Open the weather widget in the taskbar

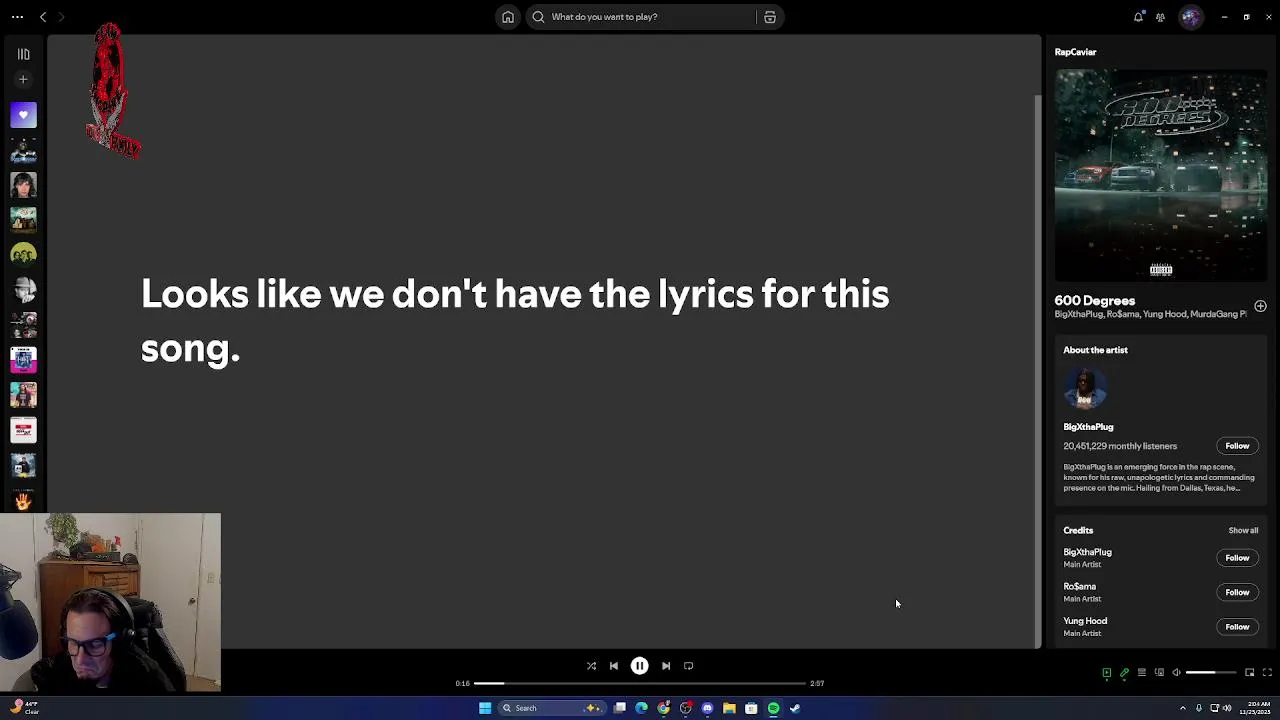(24, 708)
